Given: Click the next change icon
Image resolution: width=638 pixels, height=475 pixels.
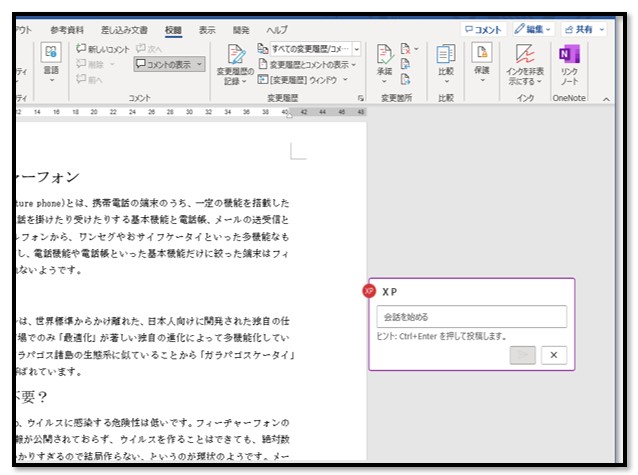Looking at the screenshot, I should click(405, 79).
